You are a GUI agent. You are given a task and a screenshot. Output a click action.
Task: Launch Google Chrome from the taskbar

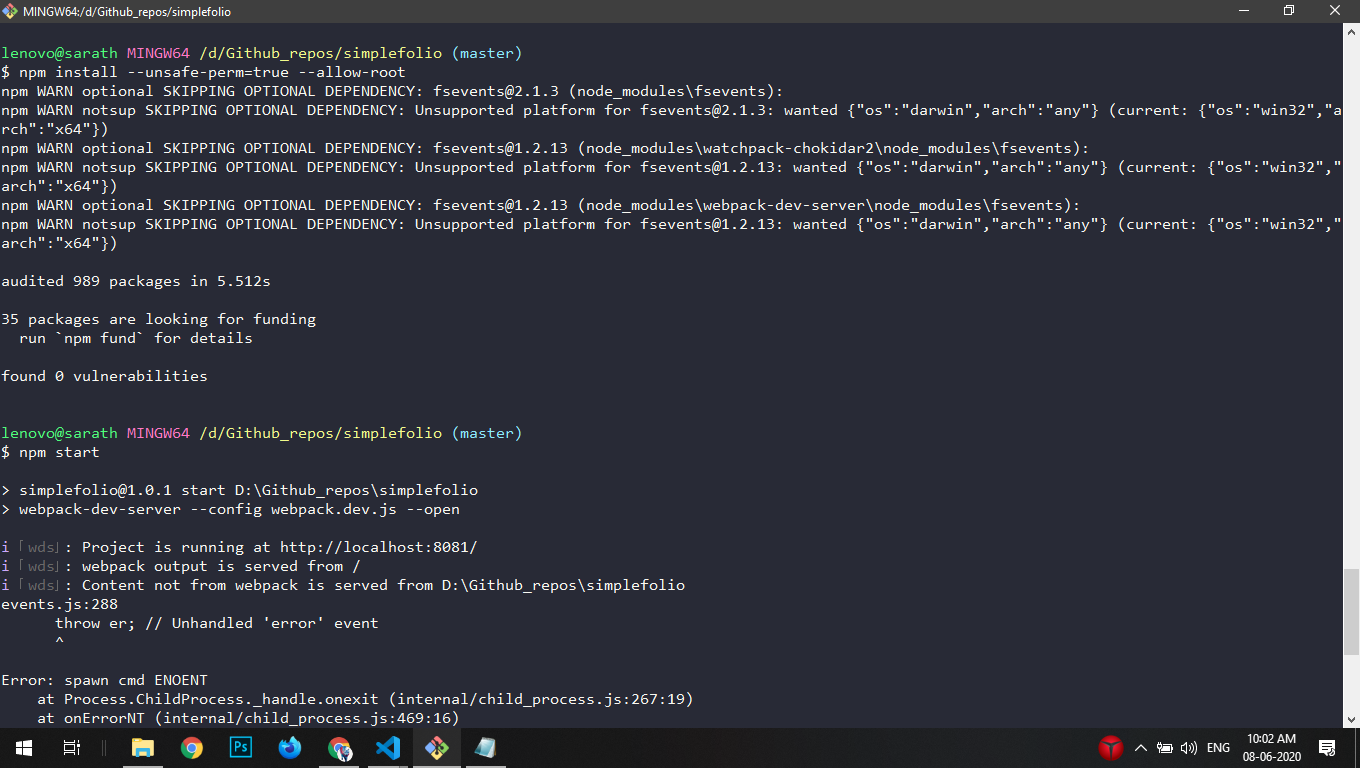point(191,747)
